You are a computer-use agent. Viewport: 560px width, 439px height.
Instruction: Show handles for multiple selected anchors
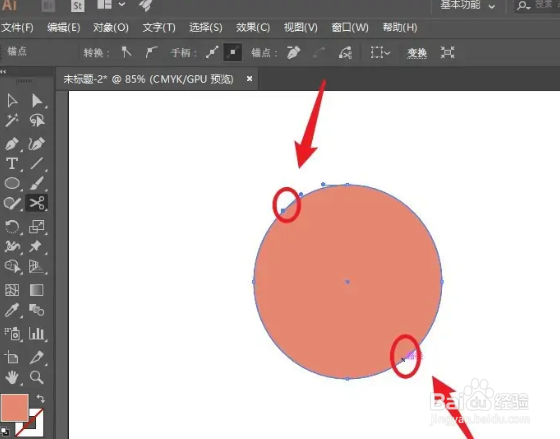pyautogui.click(x=212, y=53)
